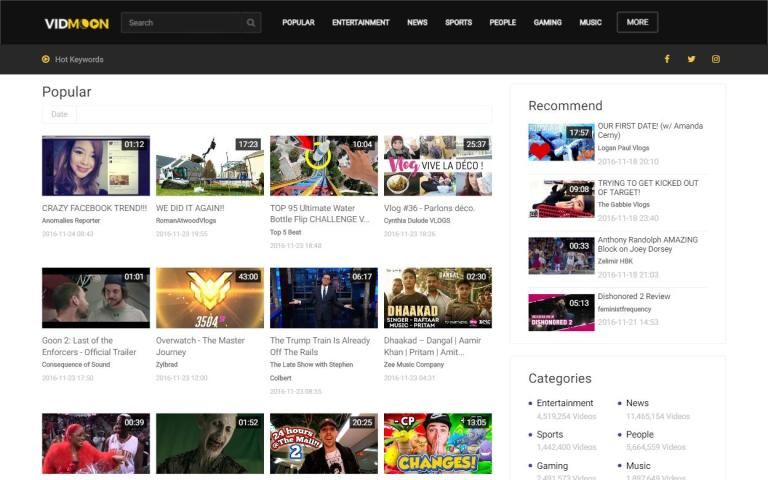Open the Dishonored 2 Review thumbnail
Viewport: 768px width, 480px height.
tap(561, 312)
